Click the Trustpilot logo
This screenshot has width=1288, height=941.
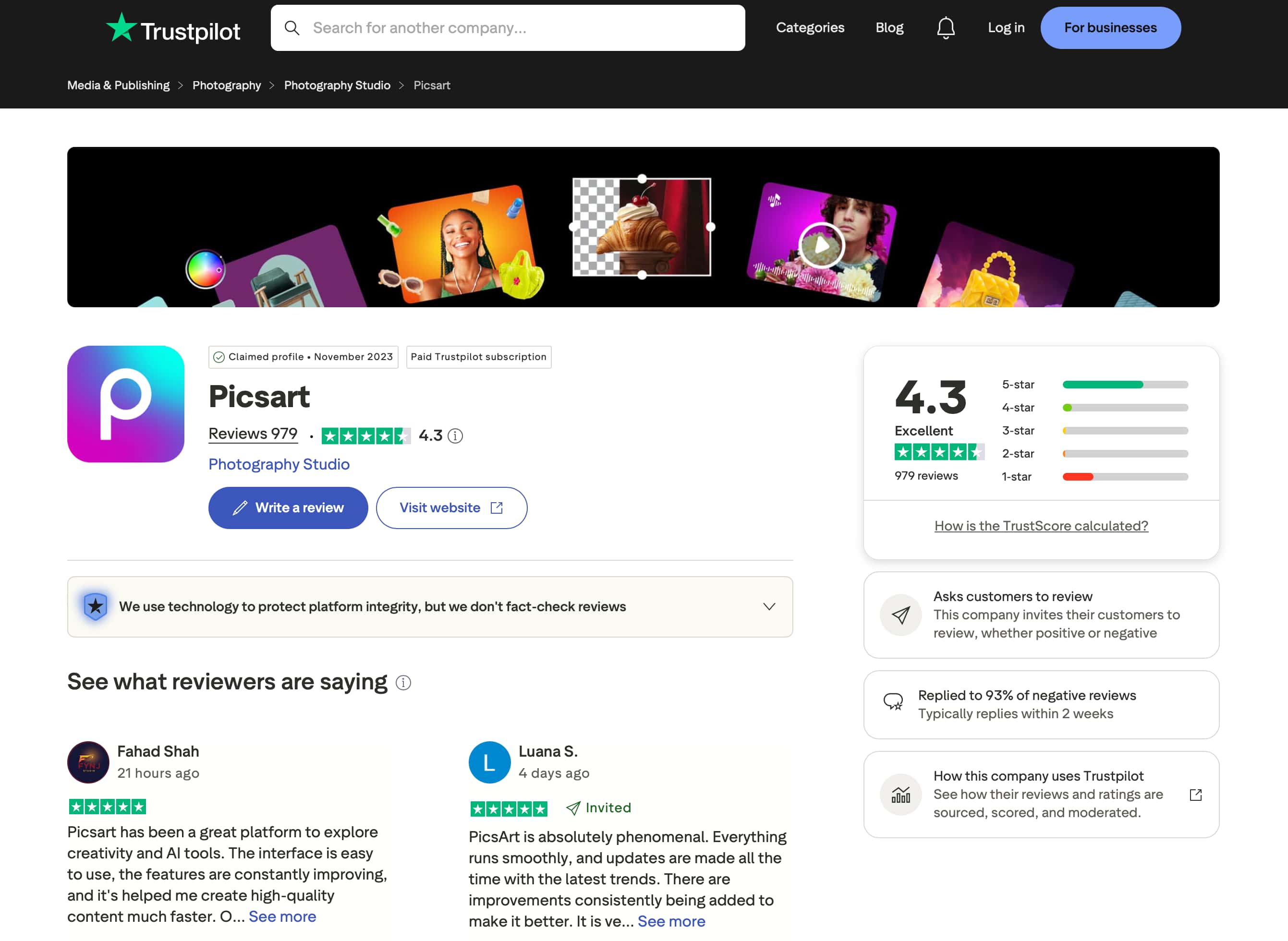(173, 28)
